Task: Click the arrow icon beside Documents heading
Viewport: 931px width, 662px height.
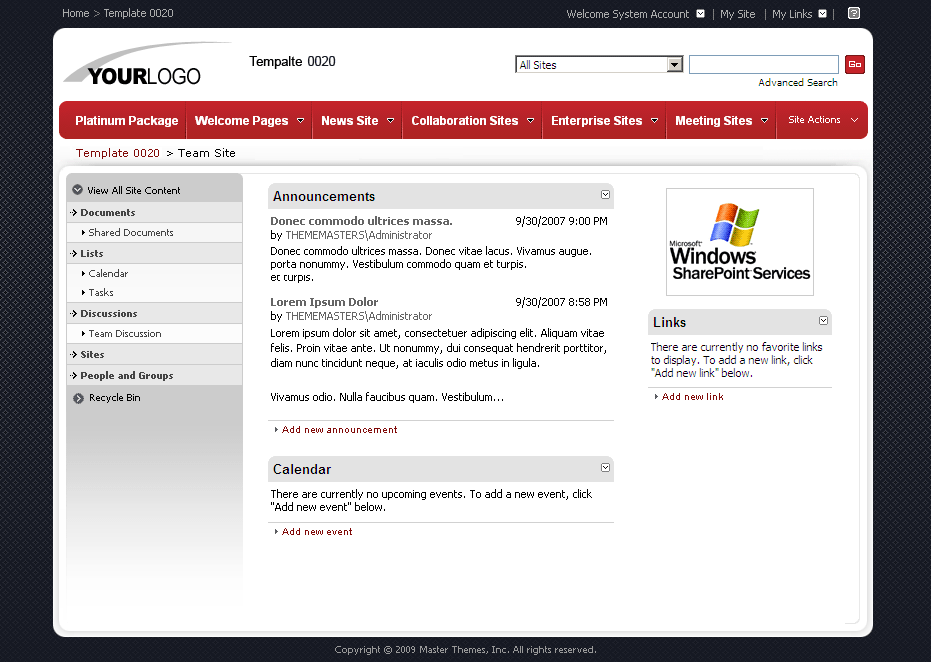Action: (x=73, y=214)
